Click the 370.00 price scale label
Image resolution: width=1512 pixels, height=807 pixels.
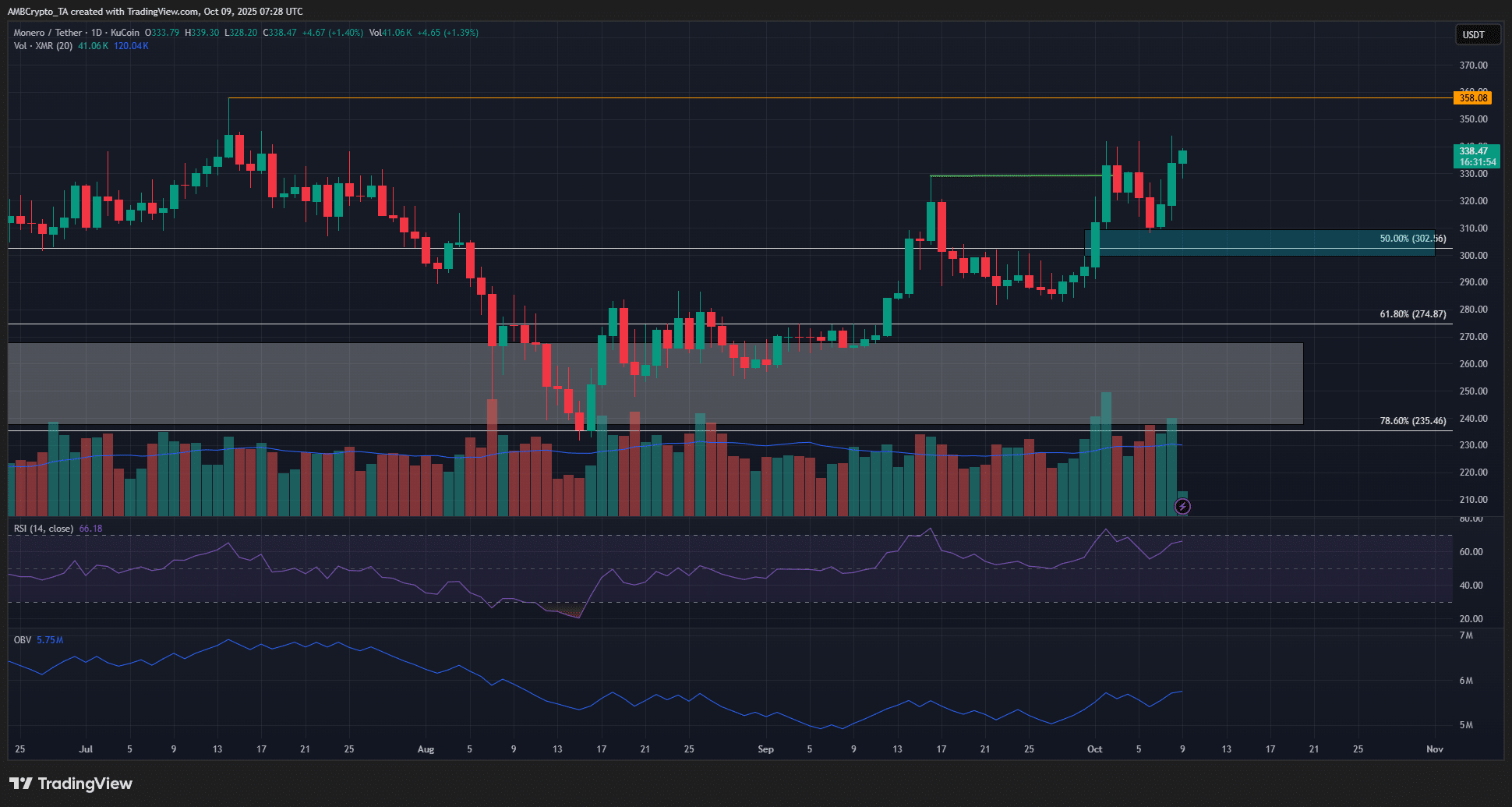click(x=1473, y=65)
